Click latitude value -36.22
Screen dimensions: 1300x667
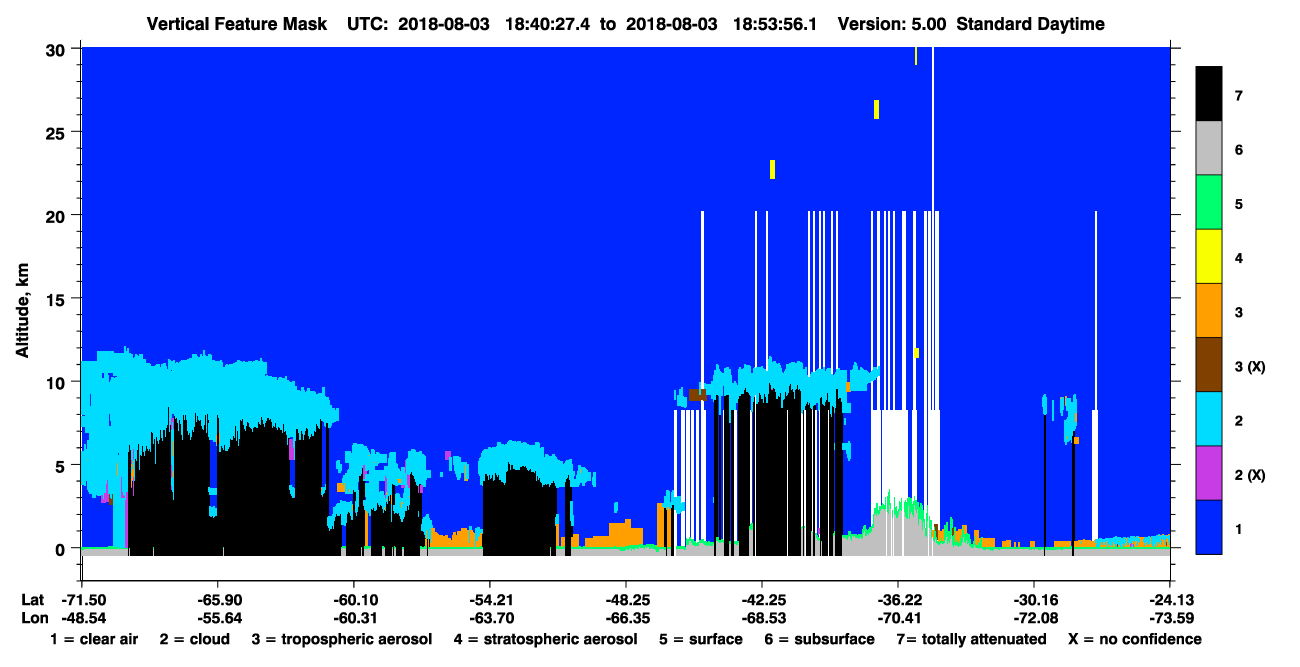coord(898,600)
